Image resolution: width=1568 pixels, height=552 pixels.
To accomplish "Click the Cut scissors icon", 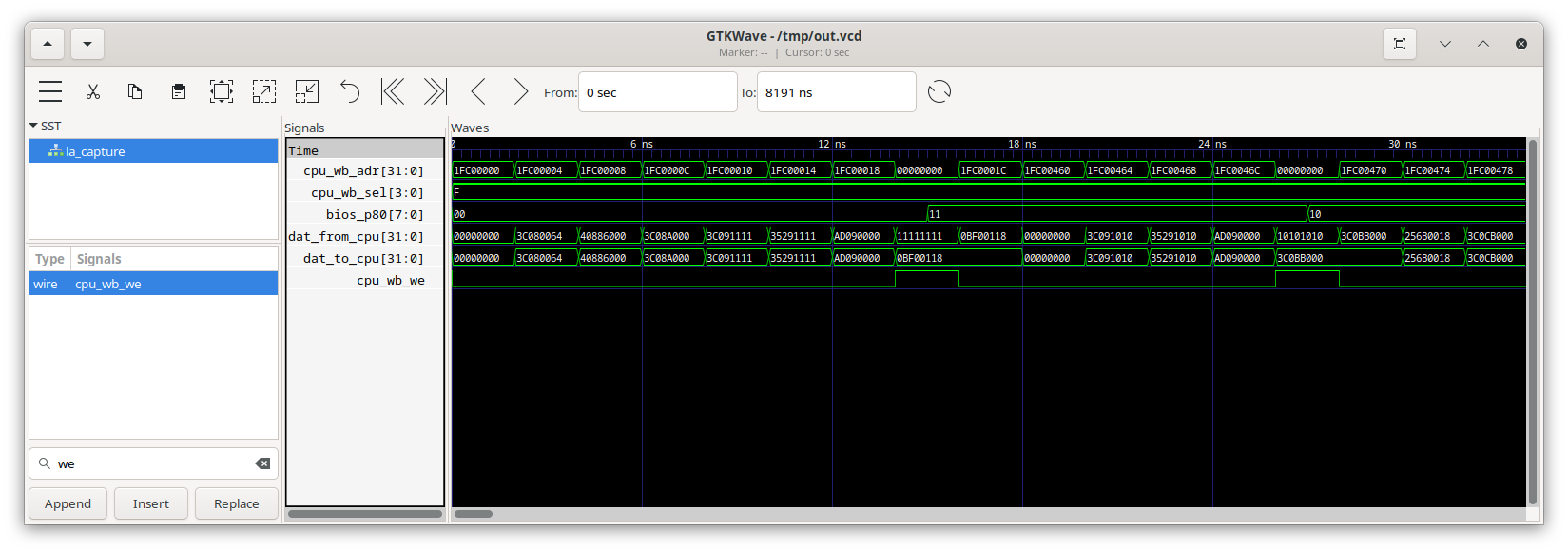I will tap(93, 91).
